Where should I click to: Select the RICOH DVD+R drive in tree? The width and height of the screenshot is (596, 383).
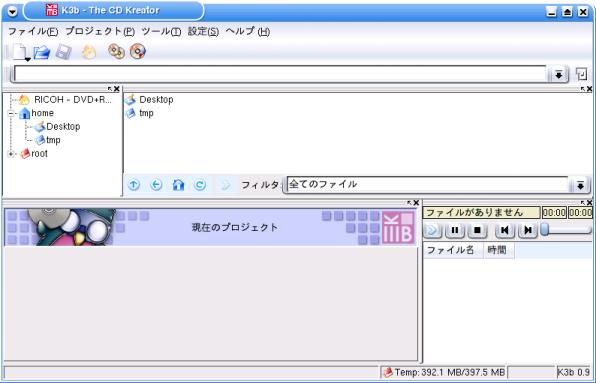coord(65,100)
